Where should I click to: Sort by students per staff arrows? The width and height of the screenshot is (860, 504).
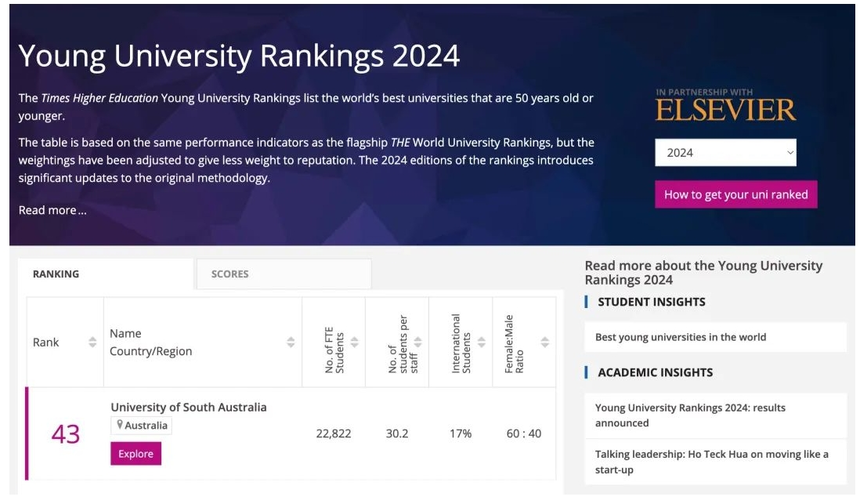418,342
